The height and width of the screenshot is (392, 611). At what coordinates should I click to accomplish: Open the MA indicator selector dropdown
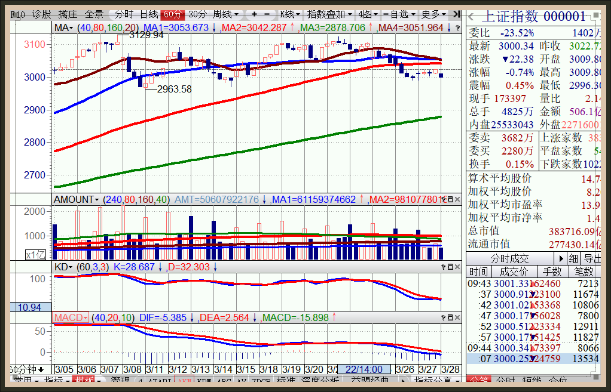[x=63, y=28]
